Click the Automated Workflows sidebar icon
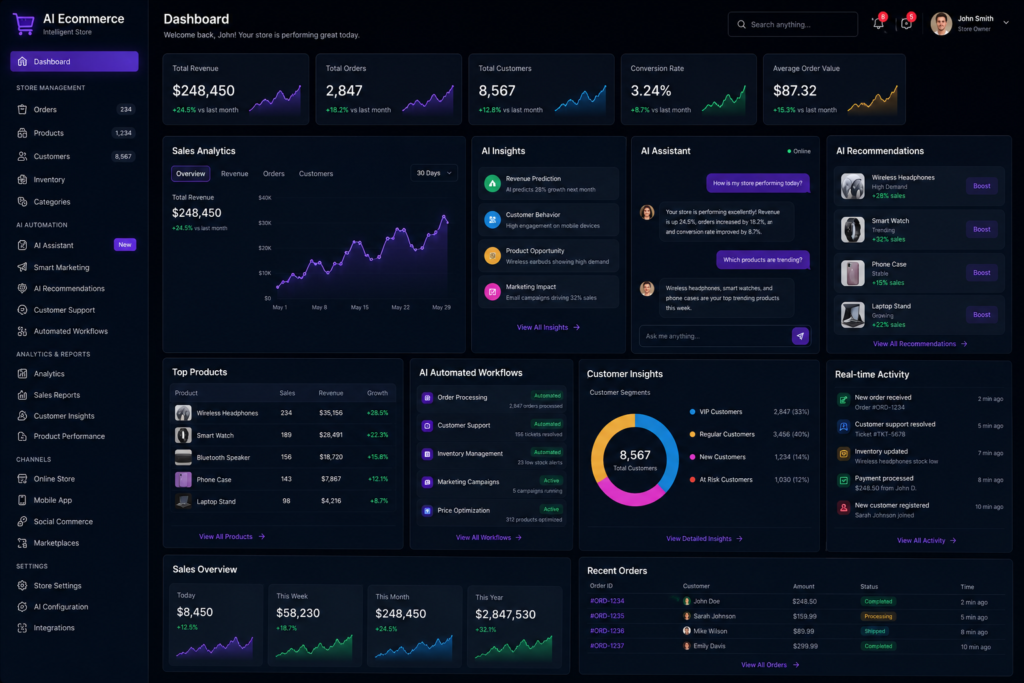Image resolution: width=1024 pixels, height=683 pixels. [22, 331]
